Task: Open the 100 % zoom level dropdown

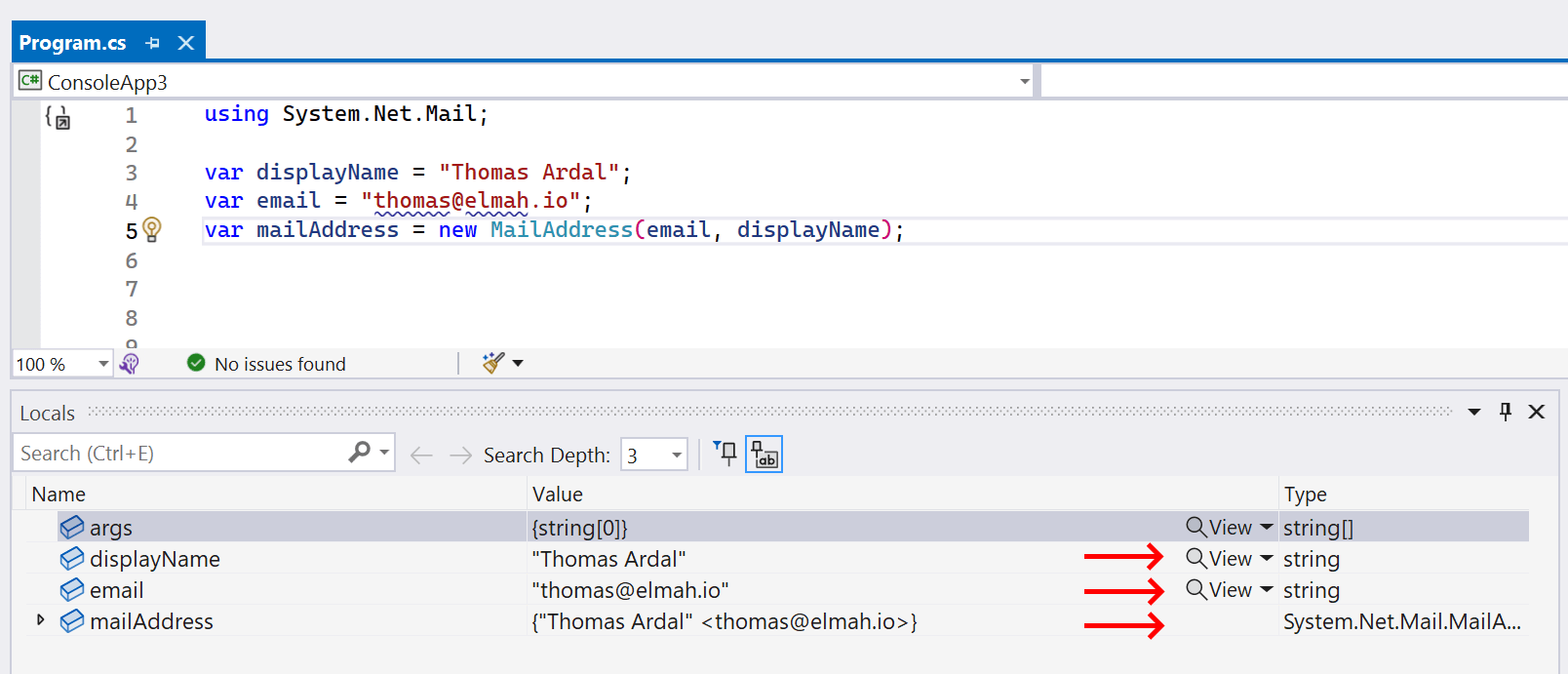Action: coord(103,364)
